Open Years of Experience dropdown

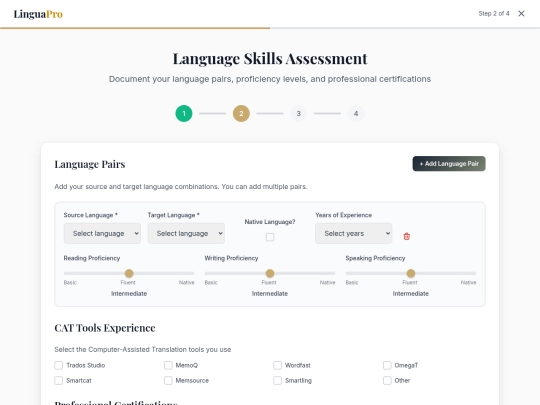click(354, 233)
